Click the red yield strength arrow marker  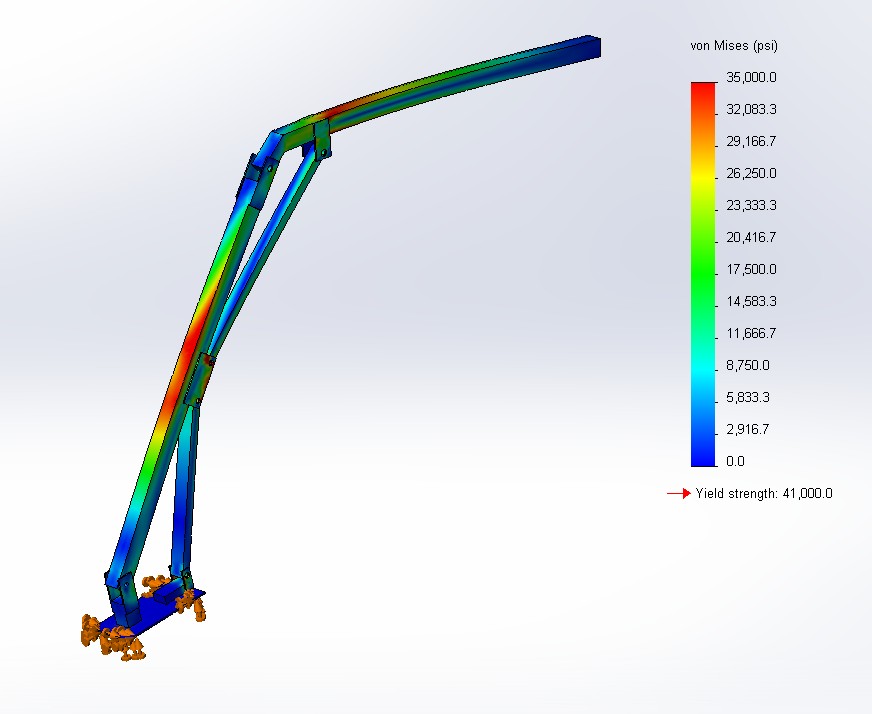point(678,493)
